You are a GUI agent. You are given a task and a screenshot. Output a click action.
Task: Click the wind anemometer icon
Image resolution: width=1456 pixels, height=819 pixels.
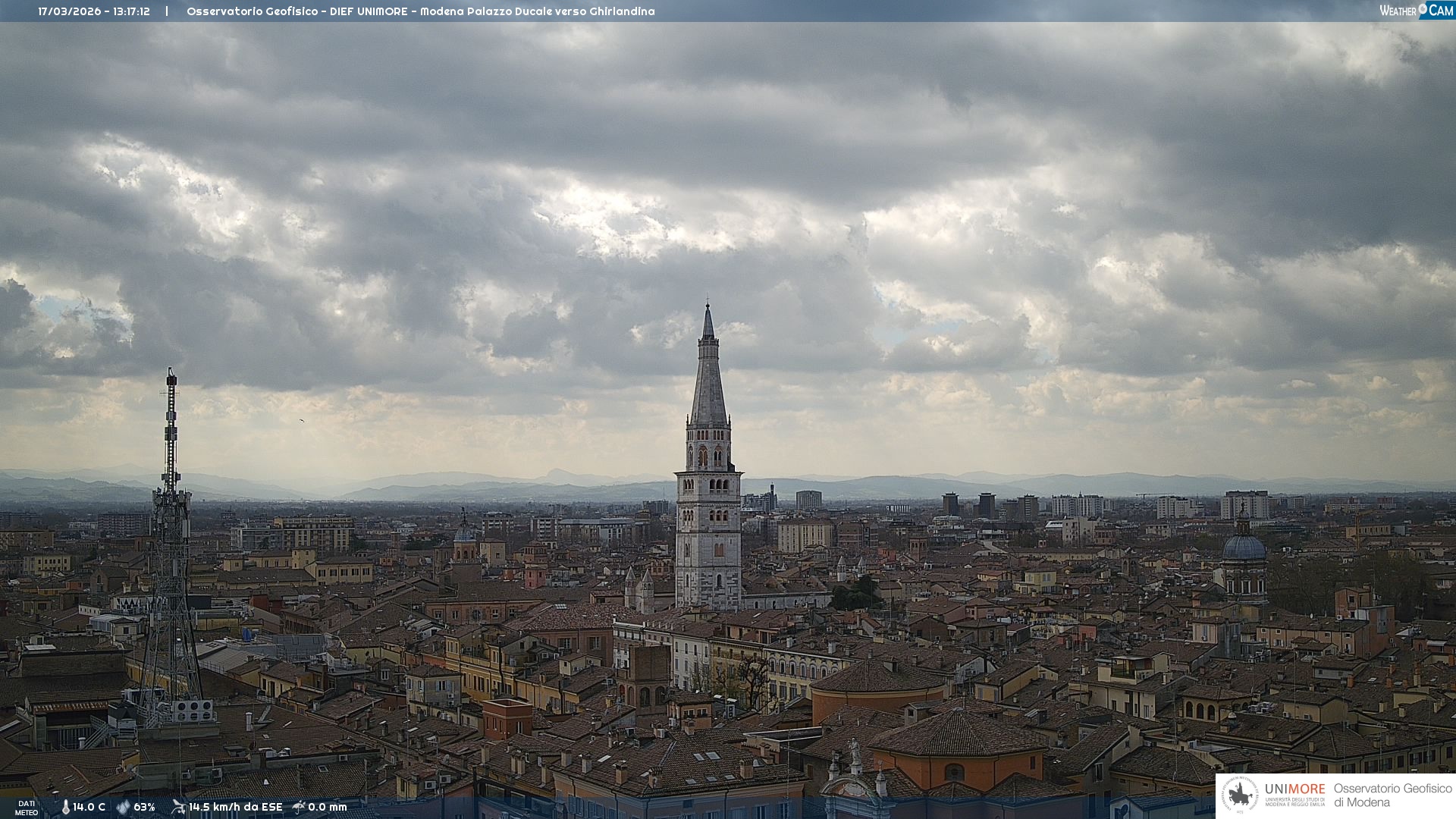pos(178,807)
